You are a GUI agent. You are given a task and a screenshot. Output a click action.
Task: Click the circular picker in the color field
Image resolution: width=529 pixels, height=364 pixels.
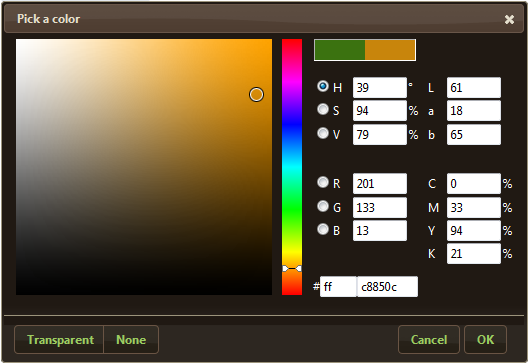click(256, 94)
